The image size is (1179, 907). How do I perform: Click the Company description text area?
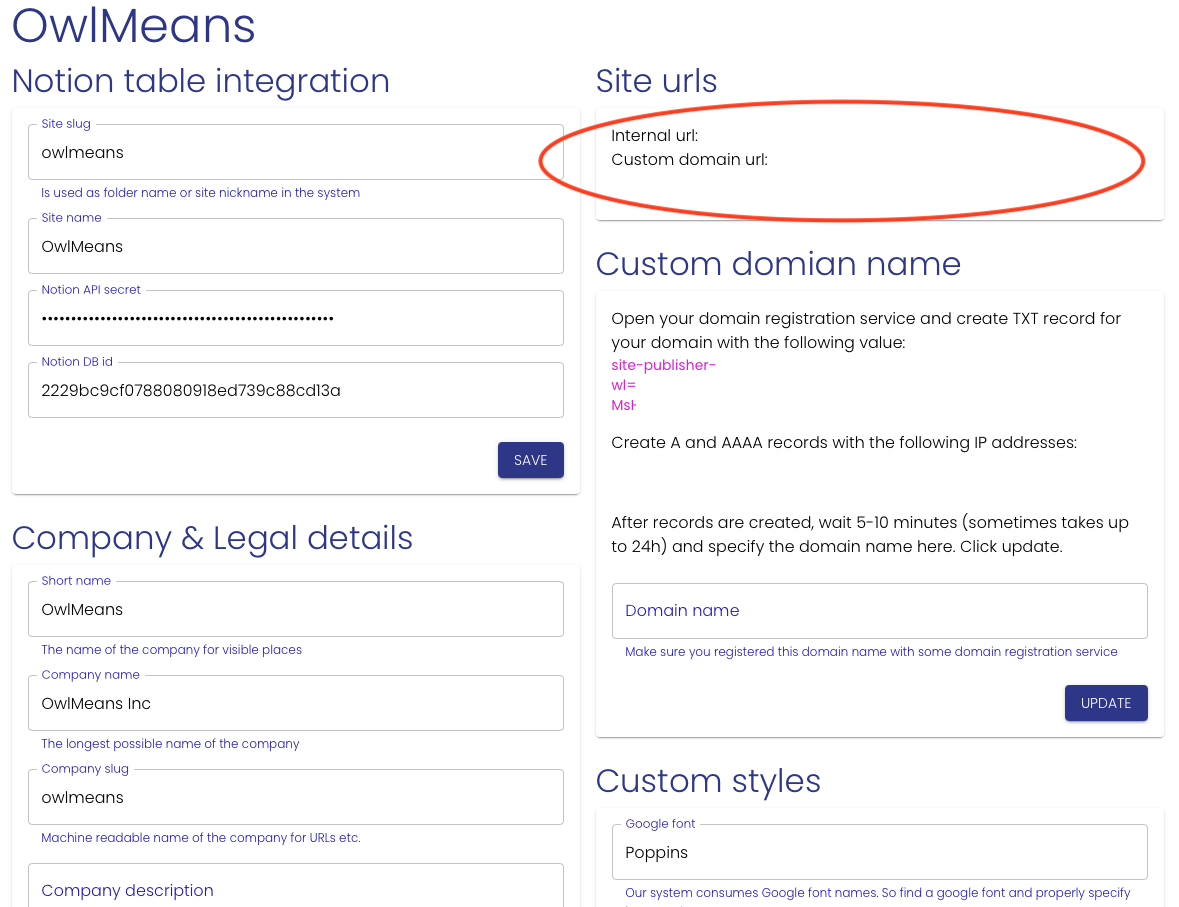[x=296, y=886]
